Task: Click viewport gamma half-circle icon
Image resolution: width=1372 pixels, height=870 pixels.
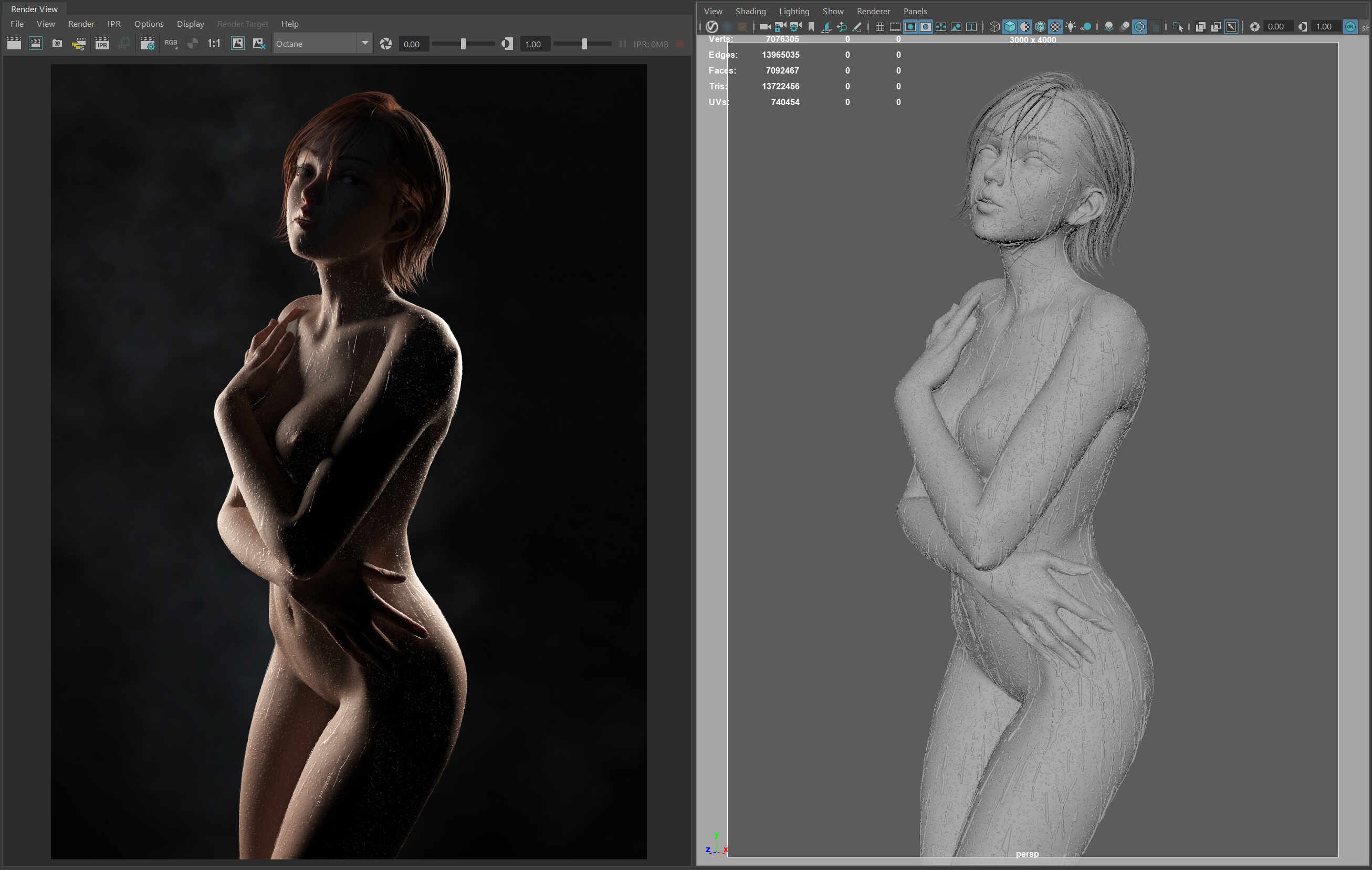Action: click(x=1303, y=27)
